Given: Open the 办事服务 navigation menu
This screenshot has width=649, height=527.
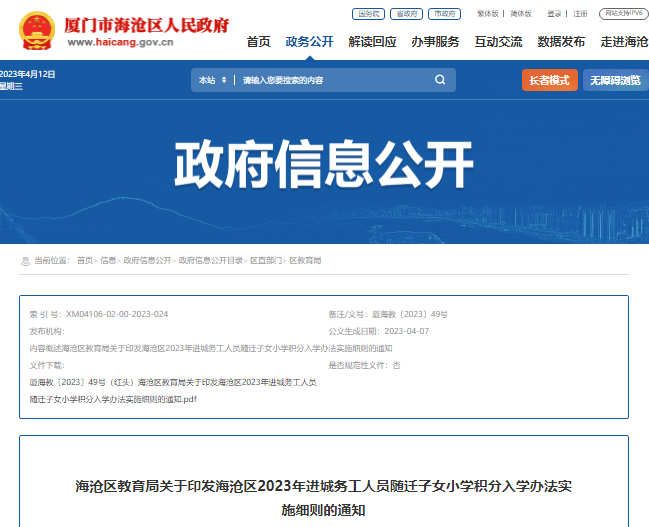Looking at the screenshot, I should (x=435, y=42).
